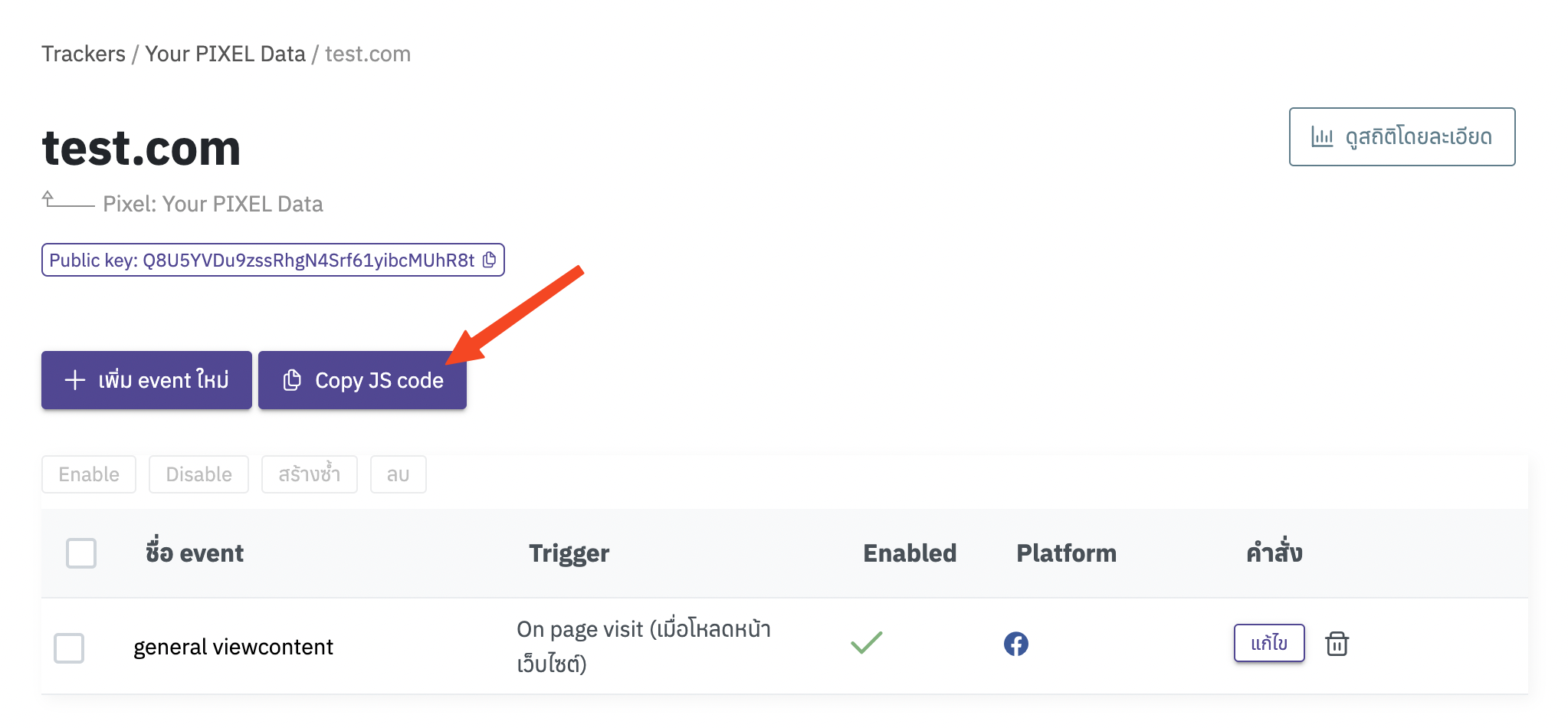Click the copy icon beside the public key

[488, 260]
